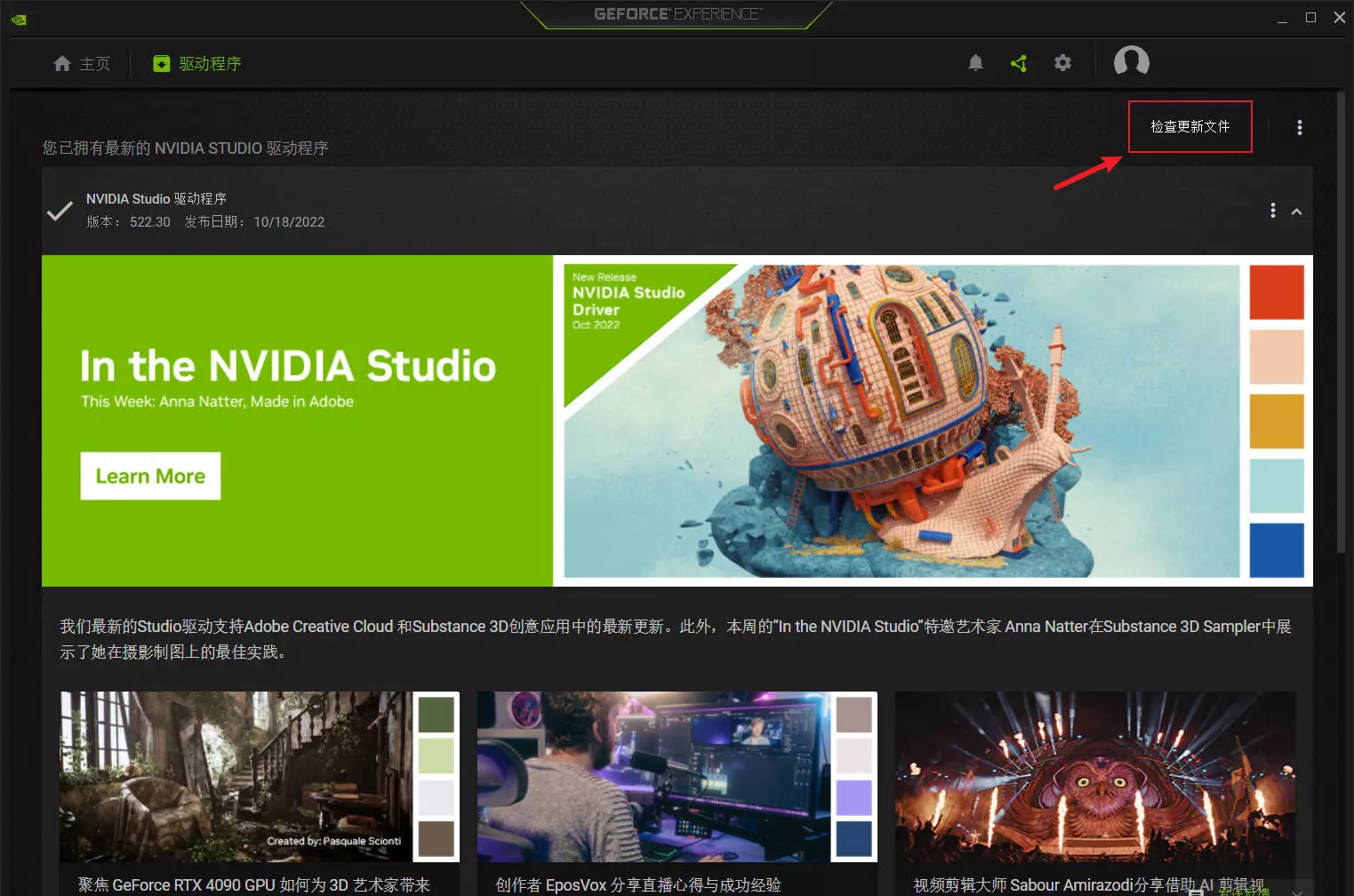Click the home icon next to 主页
The image size is (1354, 896).
[62, 64]
